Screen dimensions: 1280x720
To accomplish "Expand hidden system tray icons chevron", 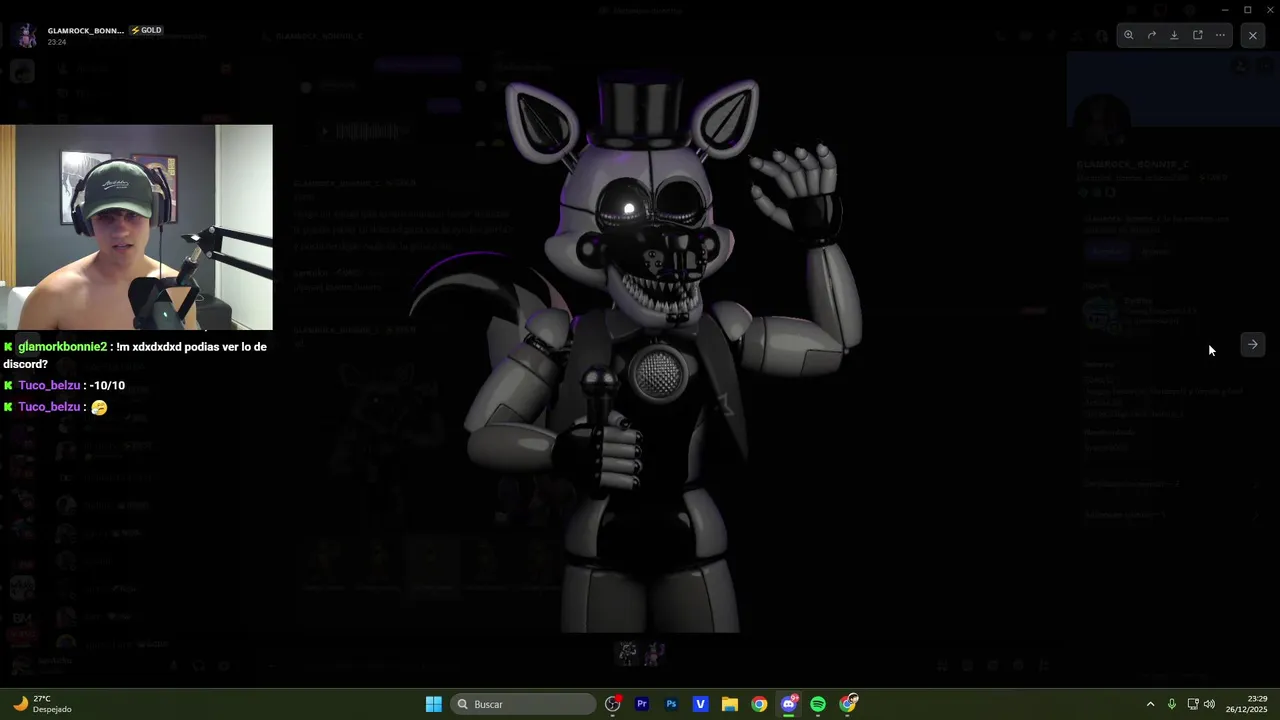I will pos(1150,704).
